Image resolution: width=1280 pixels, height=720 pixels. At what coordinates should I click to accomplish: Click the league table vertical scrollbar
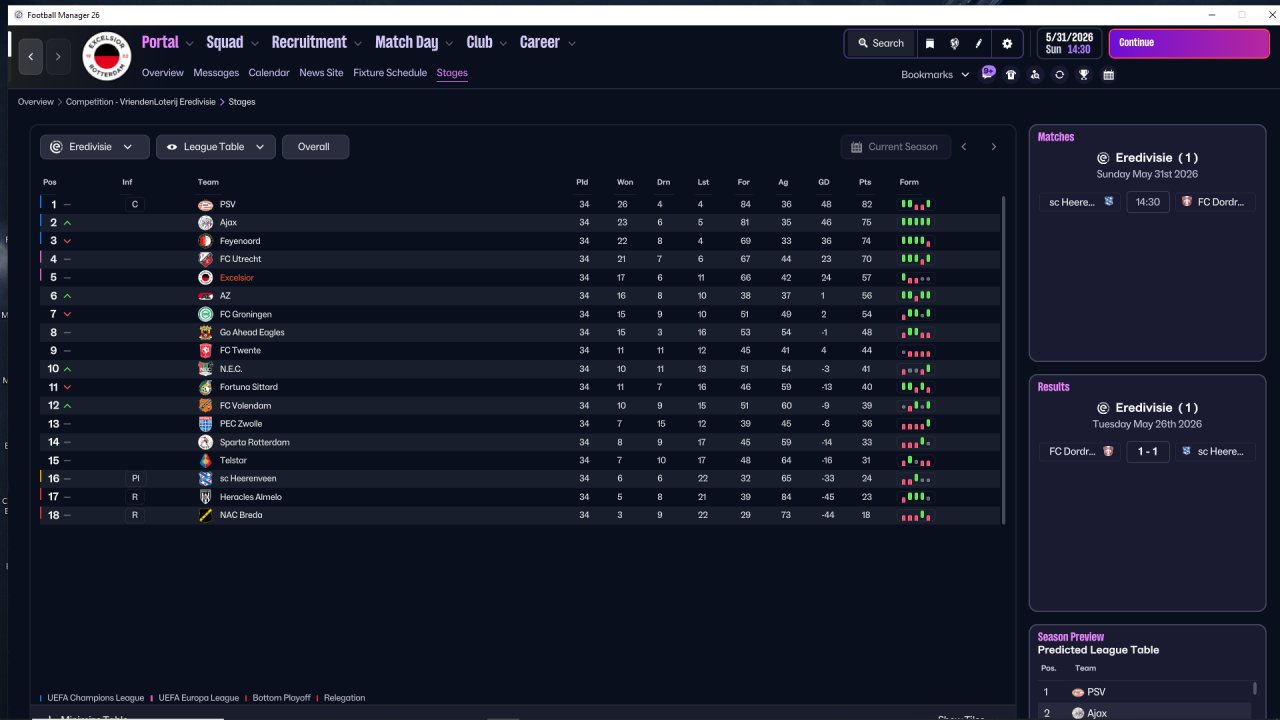[x=1003, y=358]
